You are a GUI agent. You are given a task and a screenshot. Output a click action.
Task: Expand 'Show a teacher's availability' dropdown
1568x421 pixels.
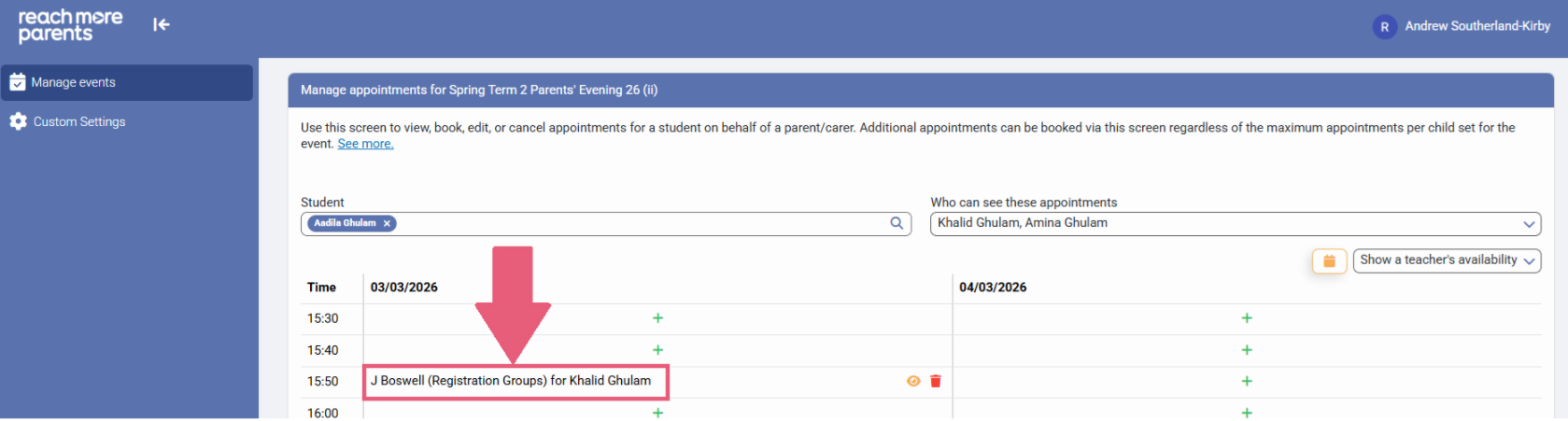coord(1447,261)
